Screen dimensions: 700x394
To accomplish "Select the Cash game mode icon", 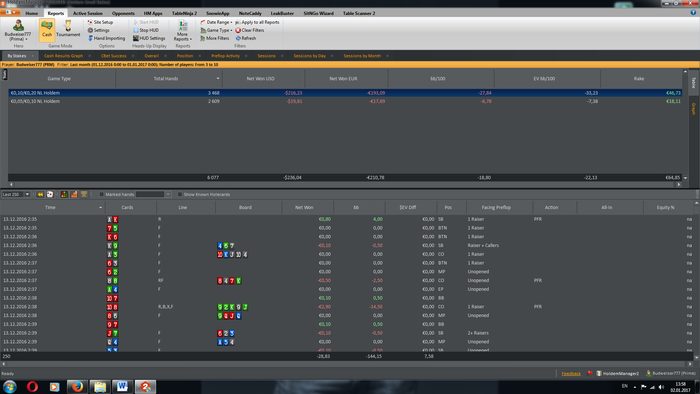I will pos(47,29).
